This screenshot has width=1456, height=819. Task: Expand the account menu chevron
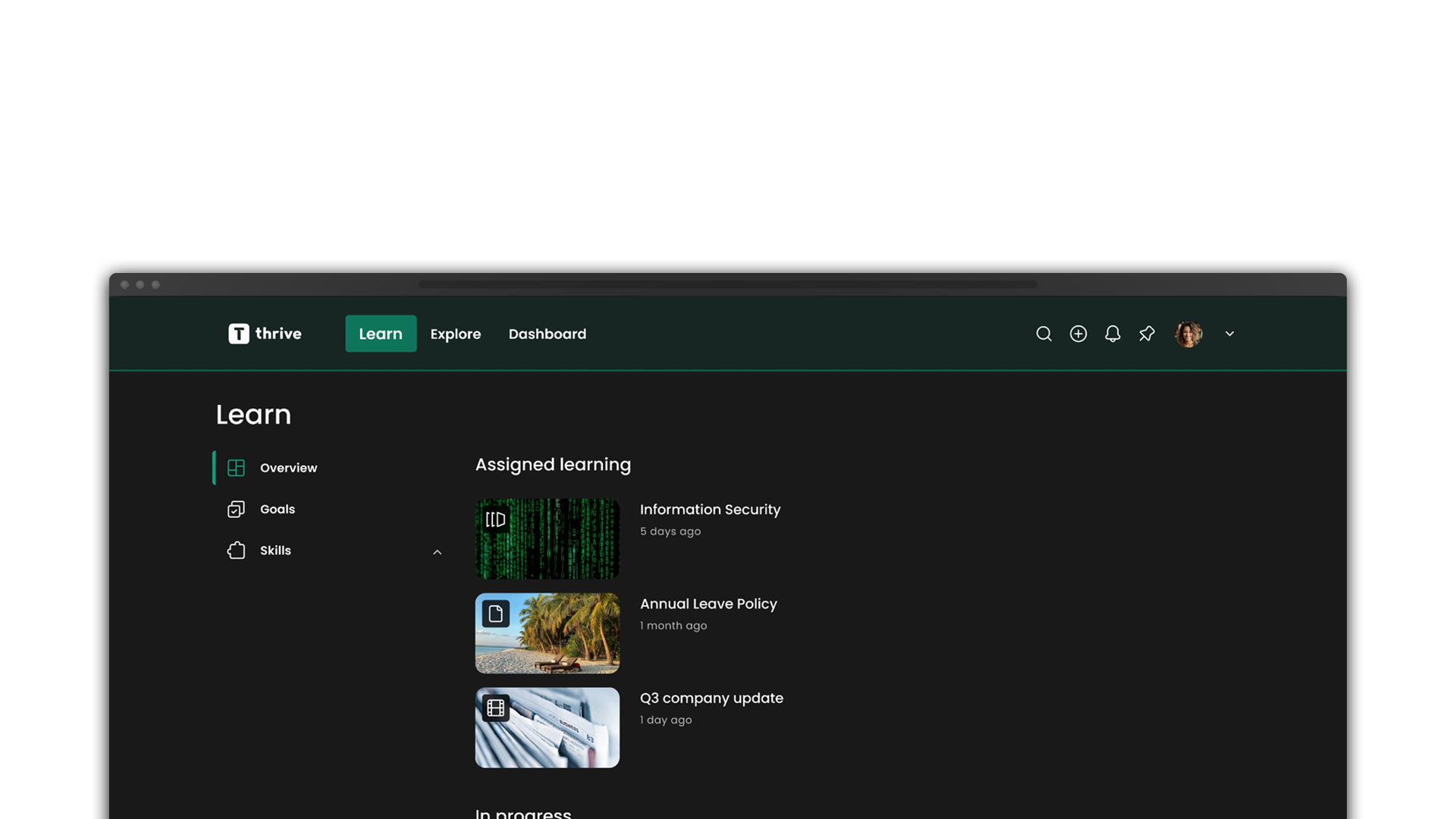[x=1229, y=334]
